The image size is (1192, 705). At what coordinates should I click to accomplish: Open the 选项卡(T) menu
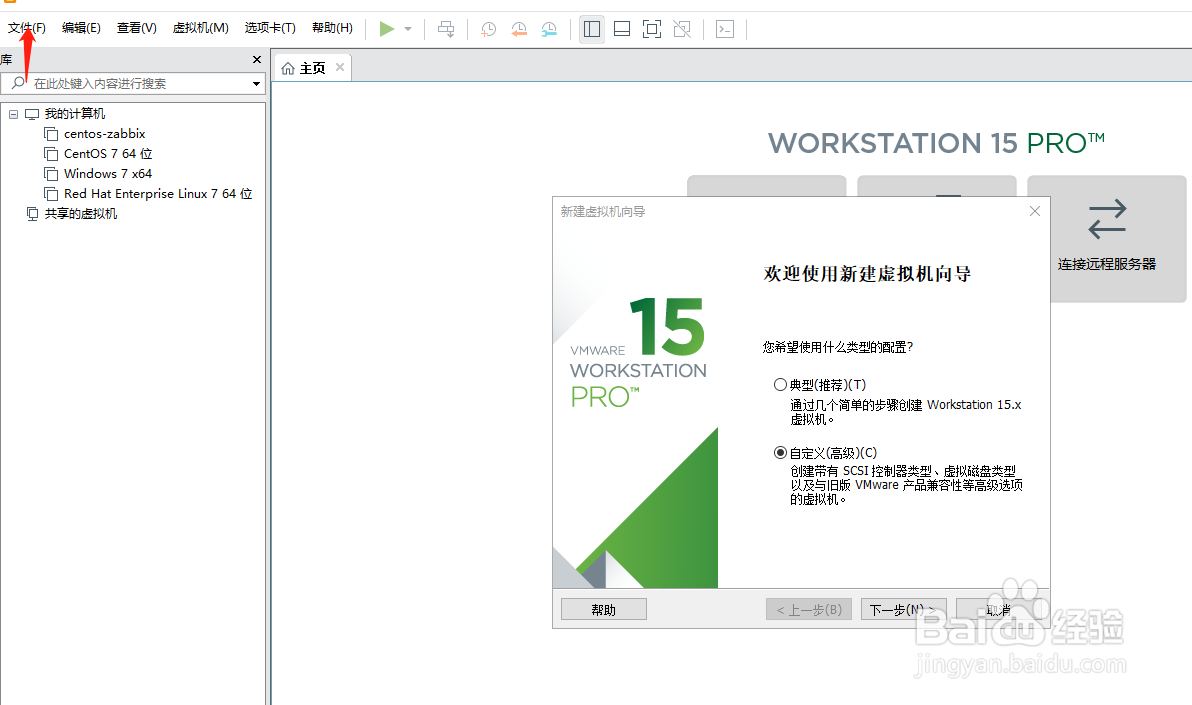[270, 28]
